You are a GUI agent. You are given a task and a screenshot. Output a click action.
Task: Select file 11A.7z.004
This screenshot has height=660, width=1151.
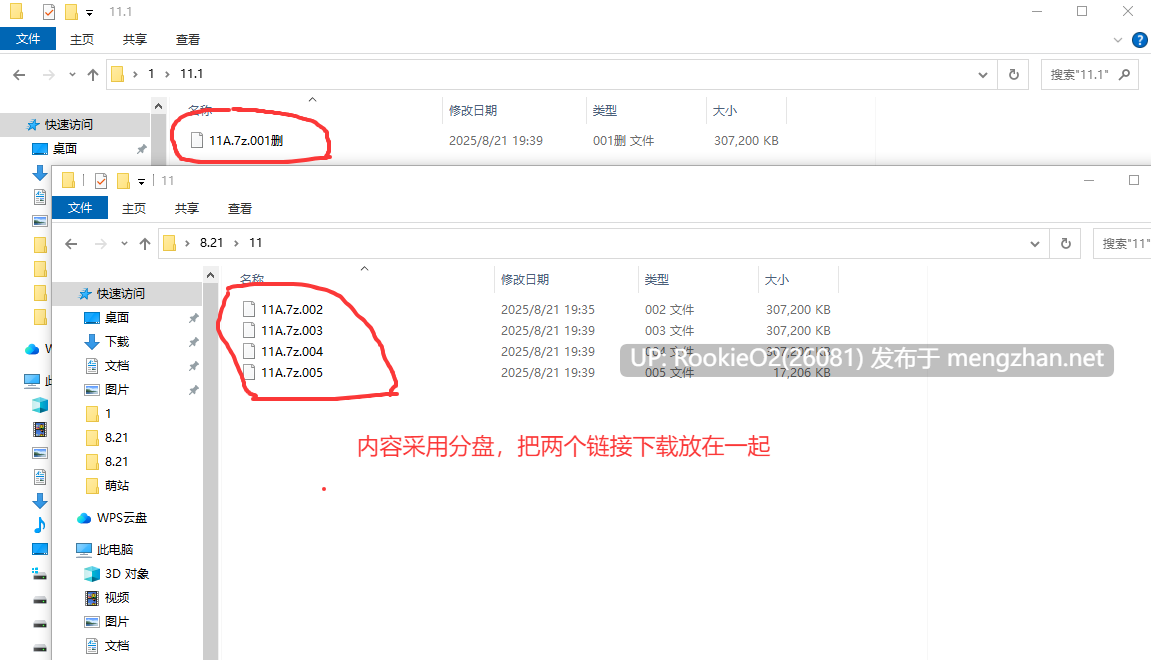point(292,352)
